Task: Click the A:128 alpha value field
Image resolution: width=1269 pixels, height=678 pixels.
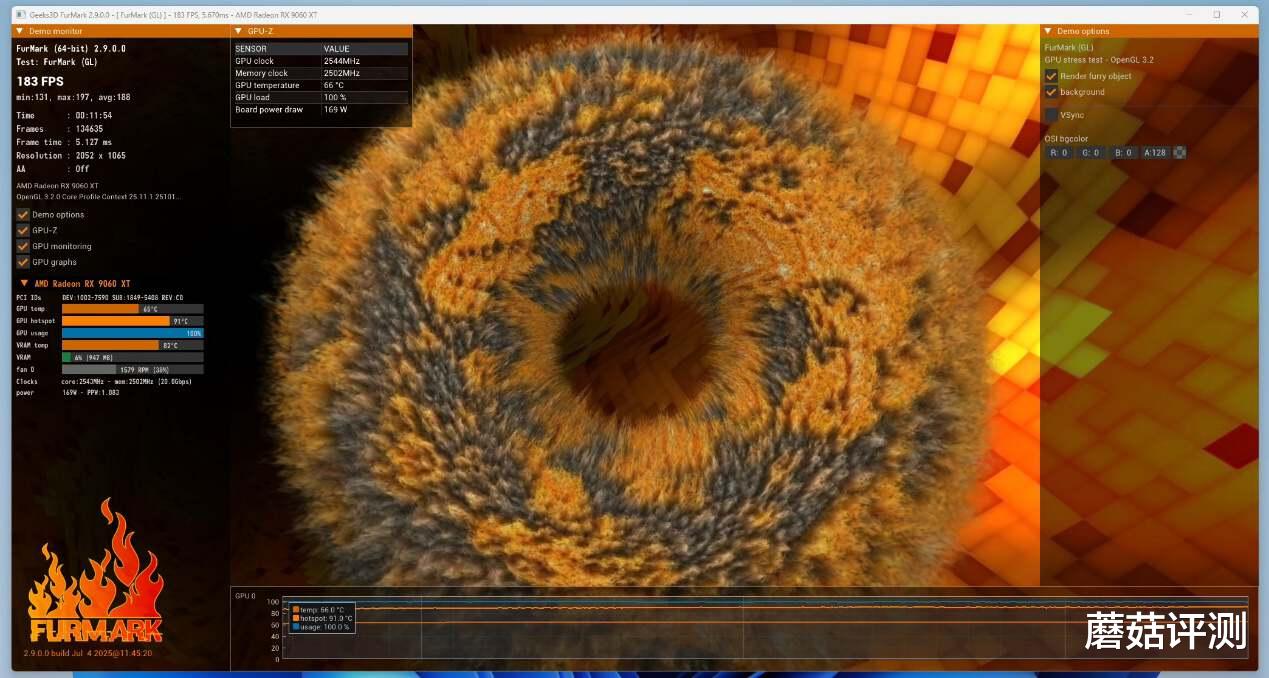Action: pyautogui.click(x=1156, y=153)
